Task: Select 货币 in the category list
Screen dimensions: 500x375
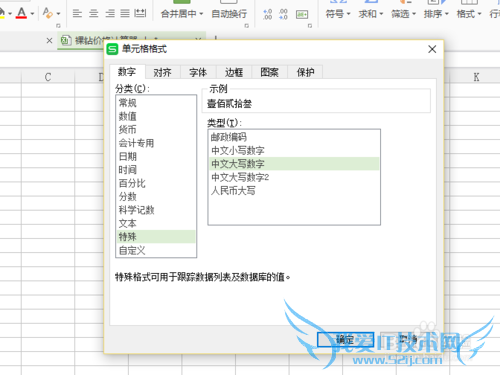Action: pos(156,130)
